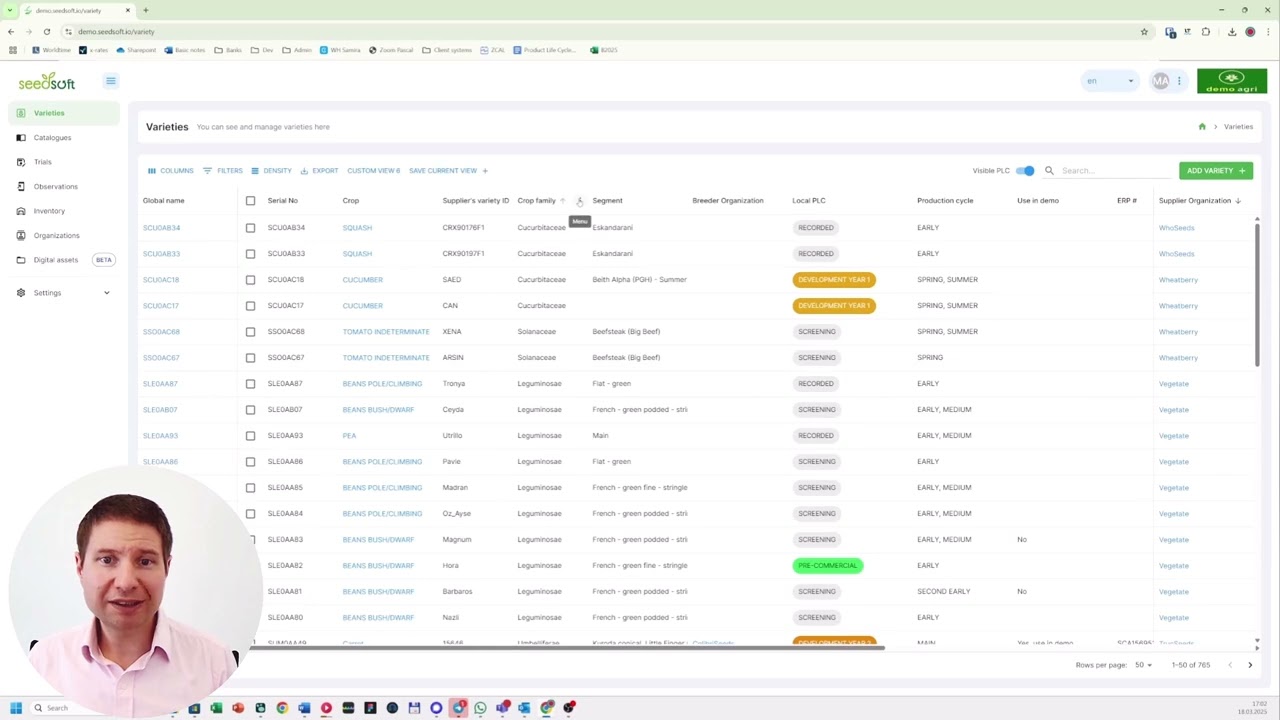Open SQUASH crop link for CRX90176F1

point(357,228)
